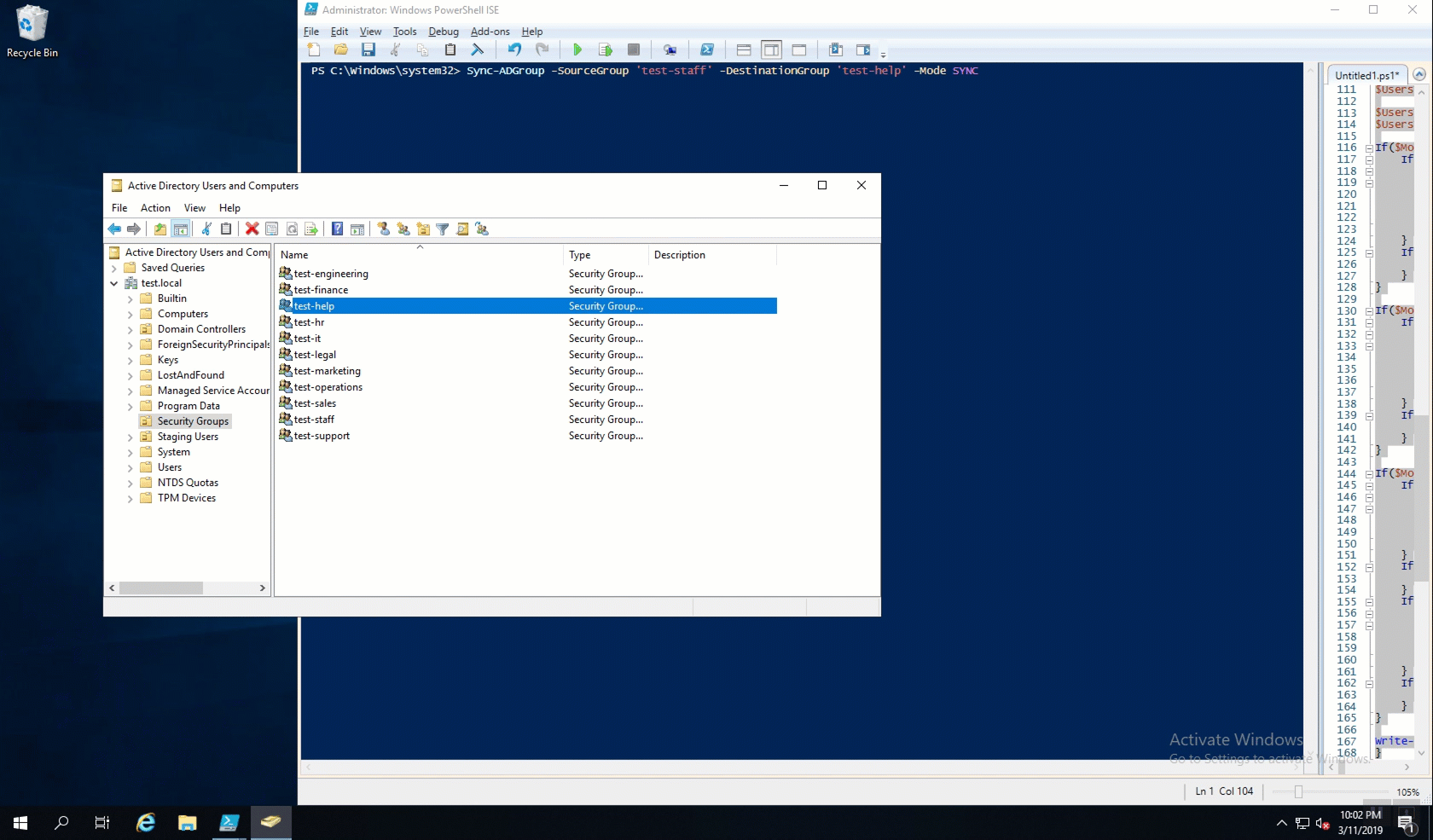This screenshot has width=1433, height=840.
Task: Sort the list by the Name column header
Action: point(419,254)
